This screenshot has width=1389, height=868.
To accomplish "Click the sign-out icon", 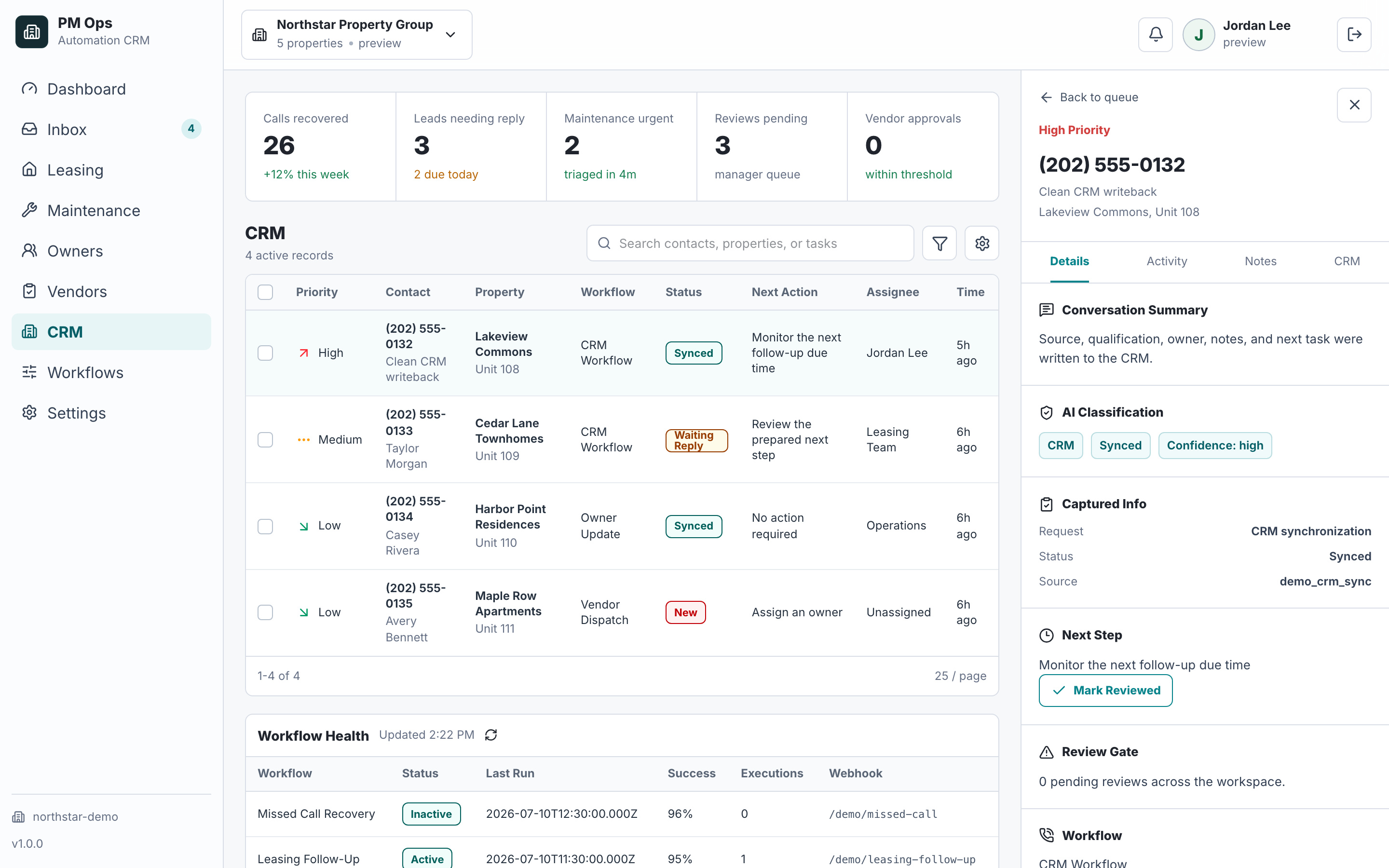I will (1354, 34).
